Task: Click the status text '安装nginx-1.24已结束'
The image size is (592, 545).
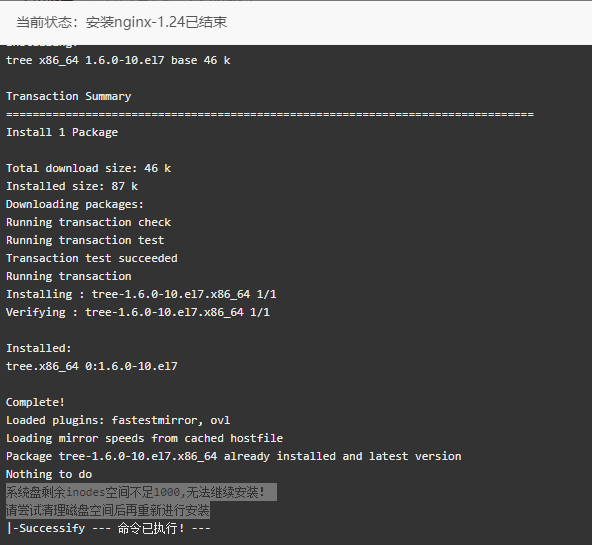Action: click(x=156, y=22)
